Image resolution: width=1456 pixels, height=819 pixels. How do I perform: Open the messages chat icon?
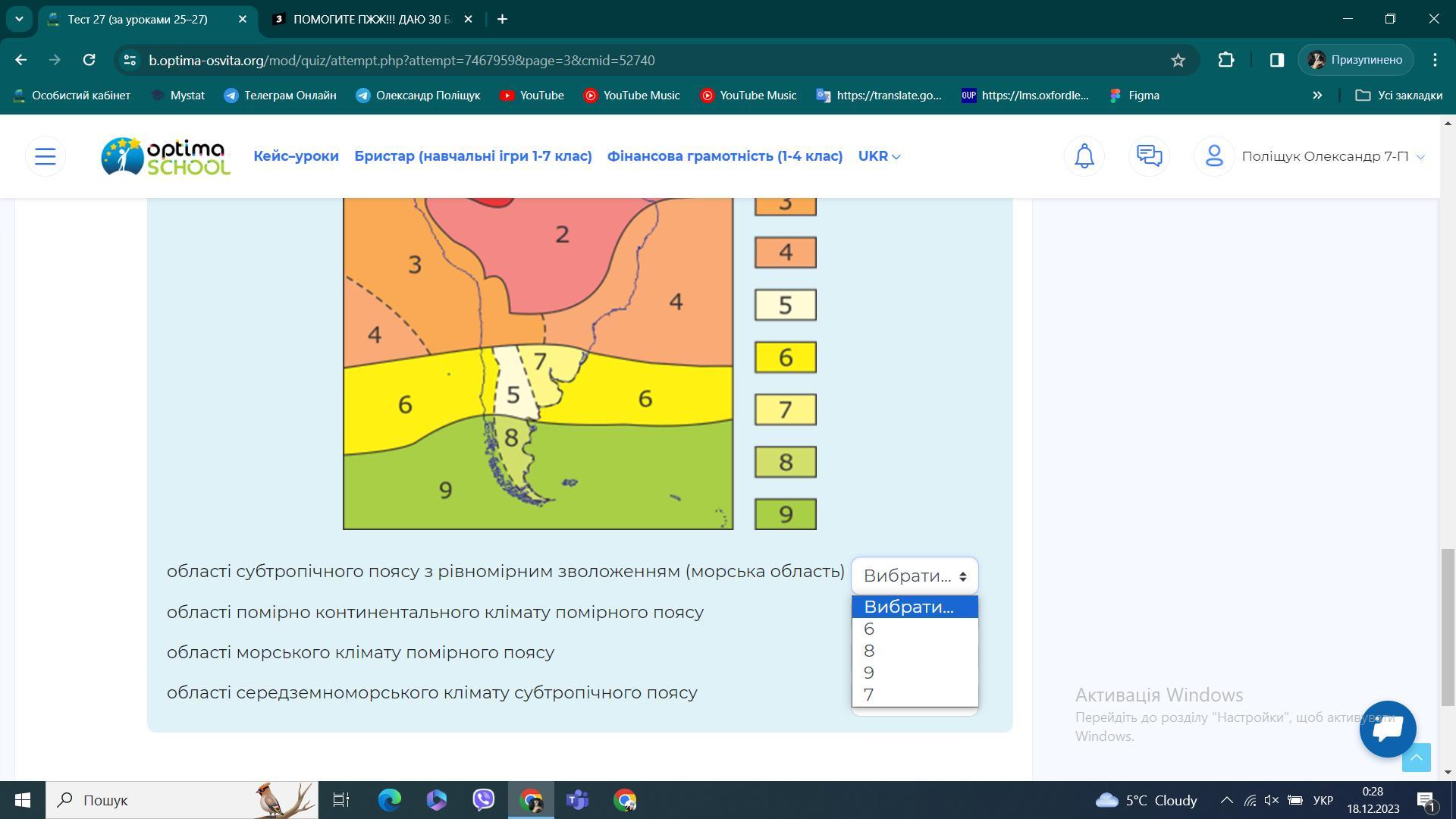pos(1149,156)
